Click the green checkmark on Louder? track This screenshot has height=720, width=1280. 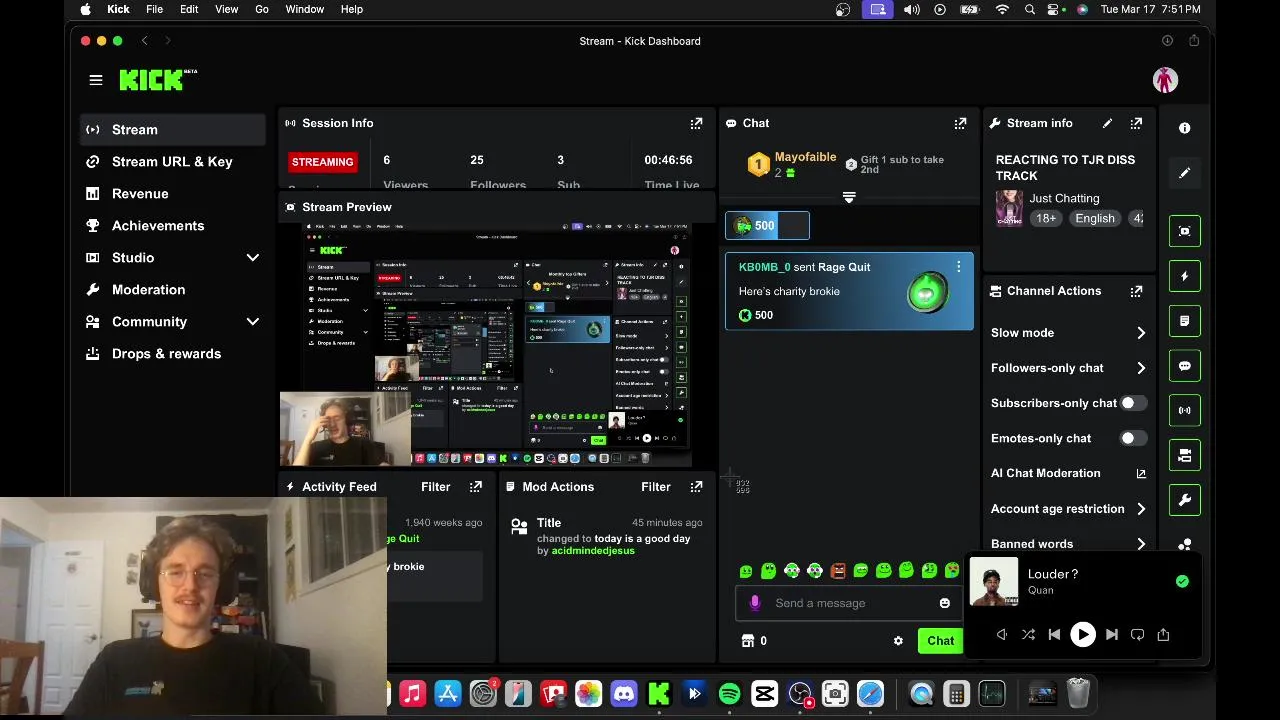(1182, 581)
